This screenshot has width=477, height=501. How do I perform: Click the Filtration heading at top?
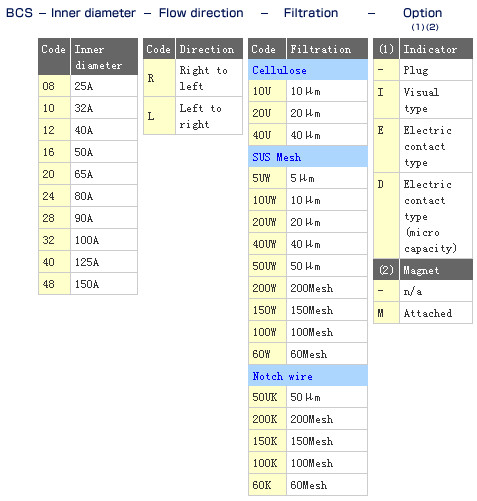click(311, 13)
